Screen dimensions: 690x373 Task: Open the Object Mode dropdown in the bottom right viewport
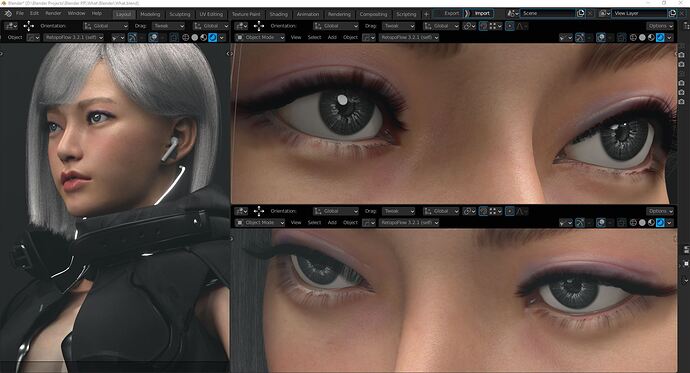point(260,223)
